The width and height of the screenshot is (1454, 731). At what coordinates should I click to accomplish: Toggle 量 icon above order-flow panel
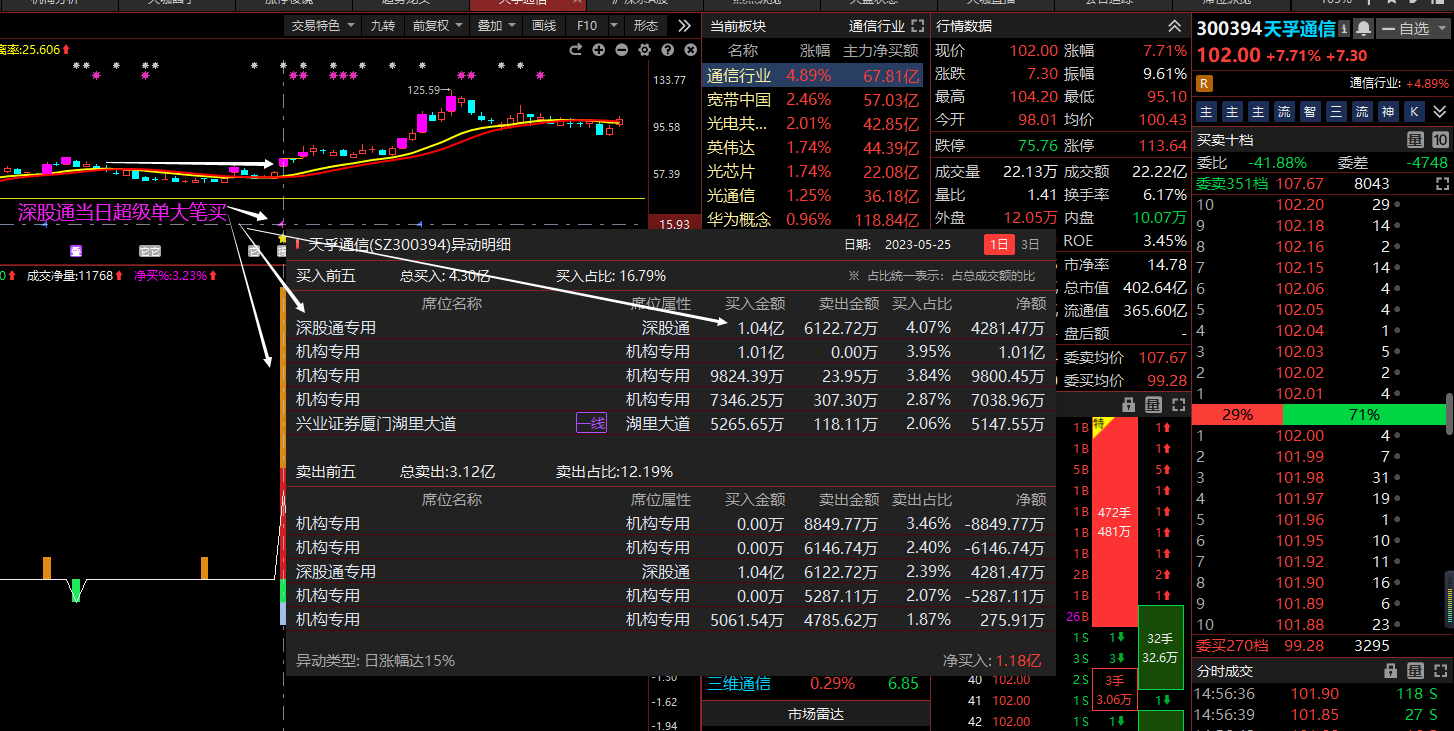(1153, 405)
